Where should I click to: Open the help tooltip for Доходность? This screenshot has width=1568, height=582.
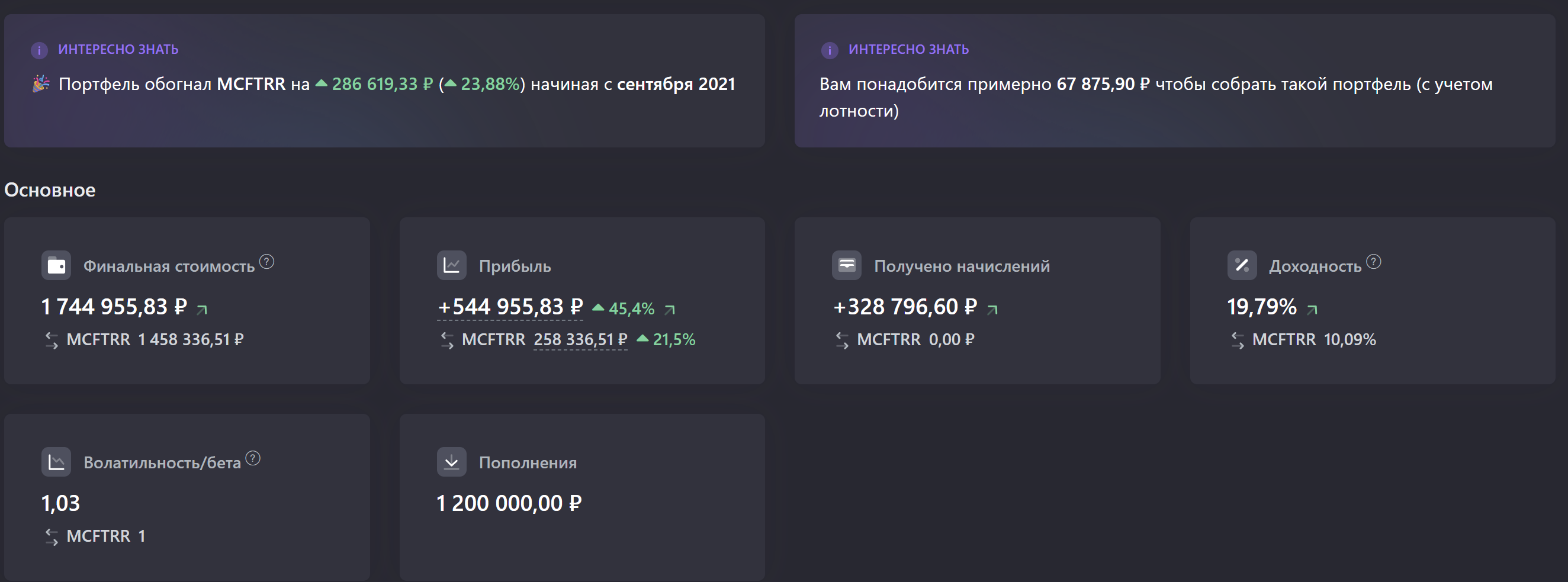click(x=1374, y=262)
